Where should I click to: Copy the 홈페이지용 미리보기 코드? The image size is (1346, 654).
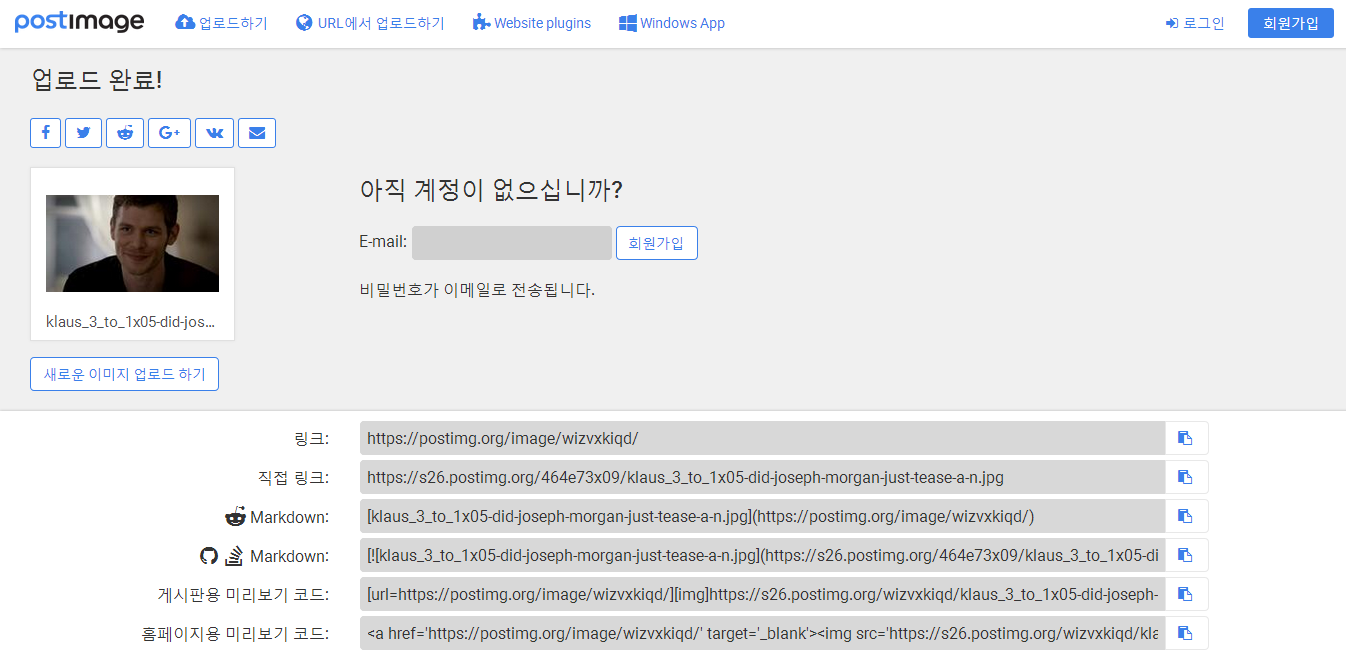1187,633
